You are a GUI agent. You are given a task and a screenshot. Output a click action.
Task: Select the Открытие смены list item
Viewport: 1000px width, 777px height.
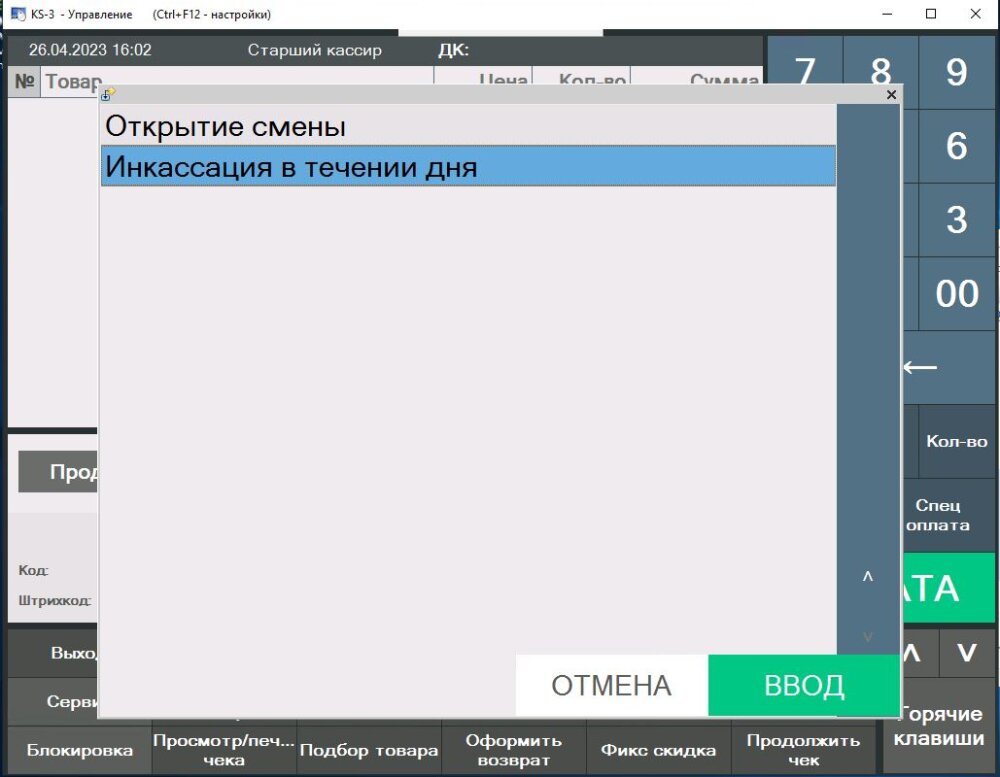point(468,126)
